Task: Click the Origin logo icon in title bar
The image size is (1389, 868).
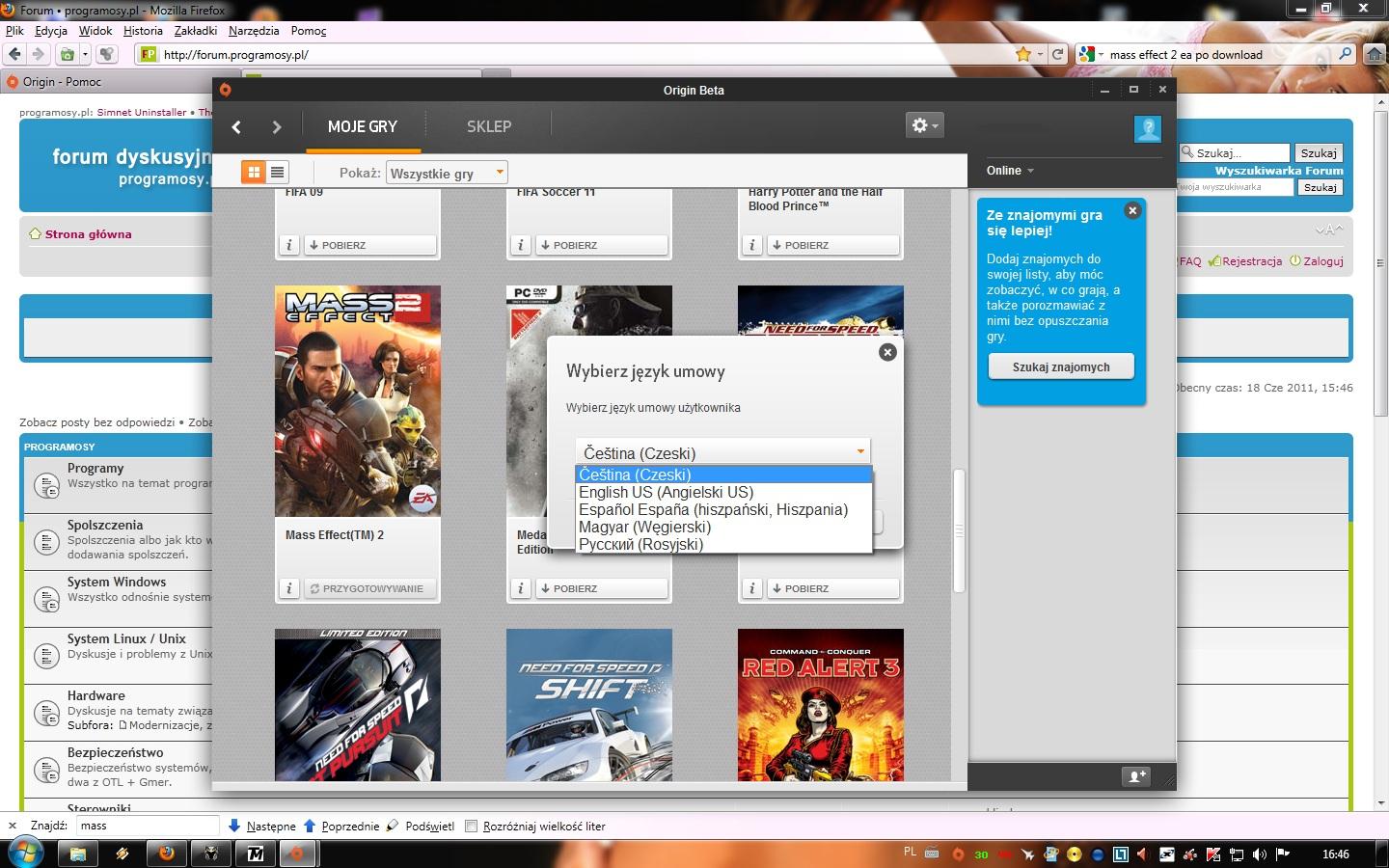Action: (225, 90)
